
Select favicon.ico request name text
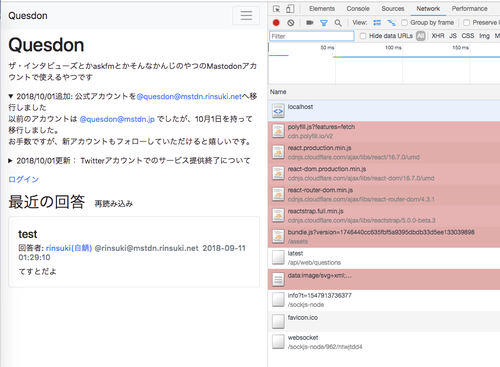(x=303, y=318)
